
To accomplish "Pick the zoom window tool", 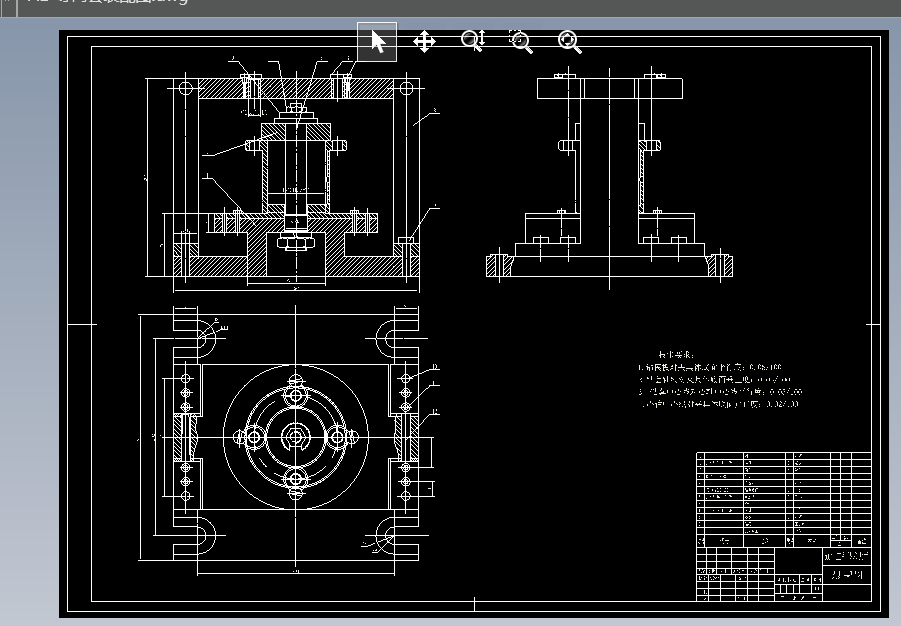I will (x=521, y=41).
